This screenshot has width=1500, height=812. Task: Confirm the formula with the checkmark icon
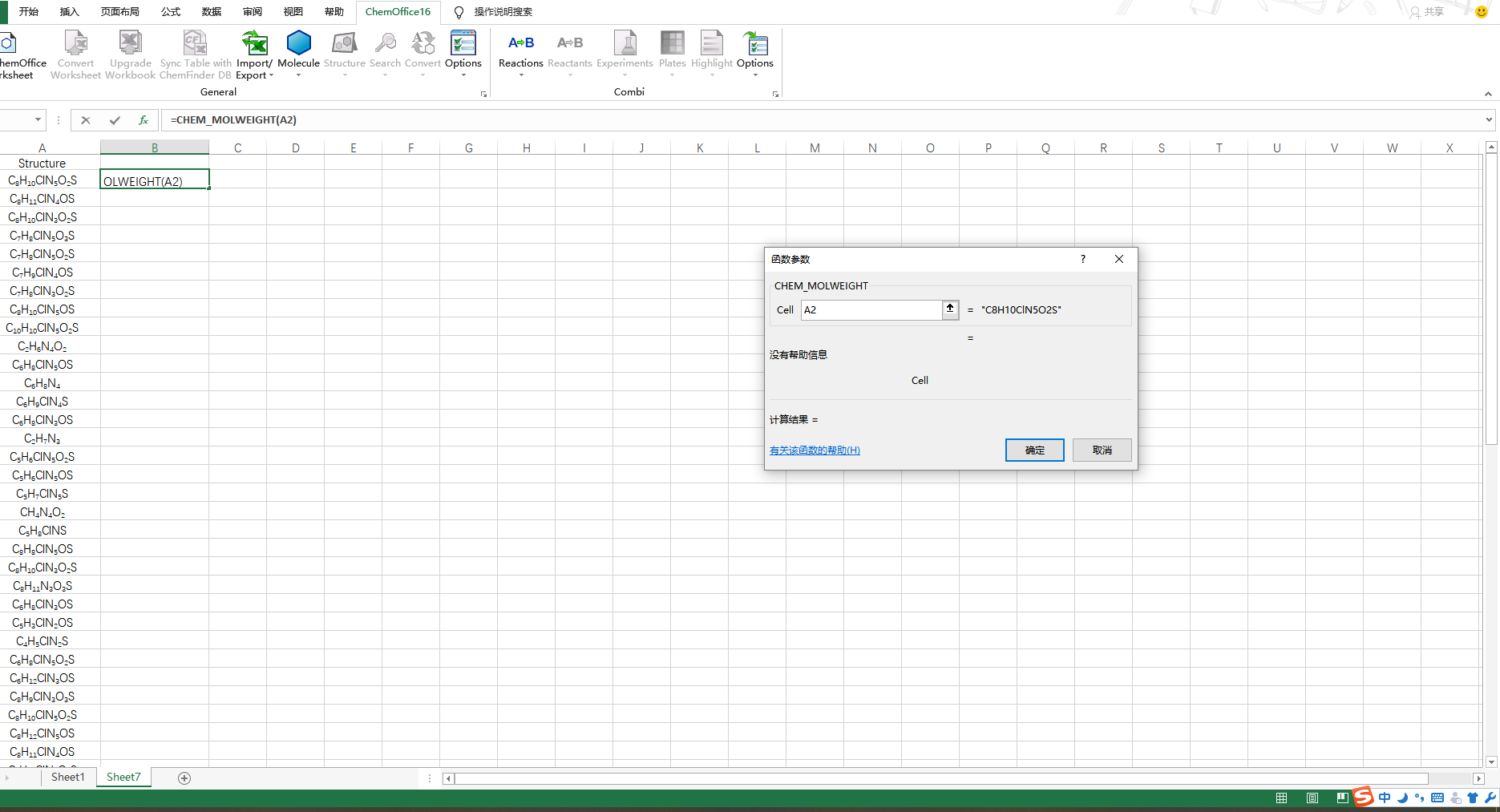[115, 120]
